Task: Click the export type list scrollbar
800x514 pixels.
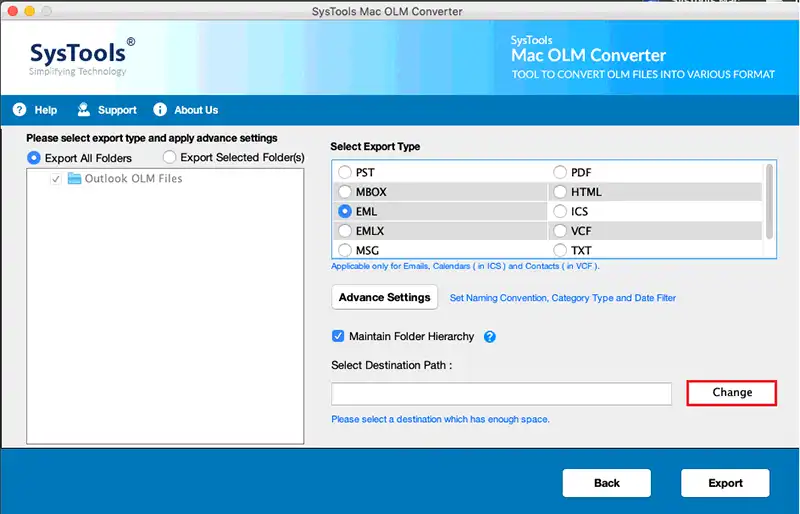Action: (769, 201)
